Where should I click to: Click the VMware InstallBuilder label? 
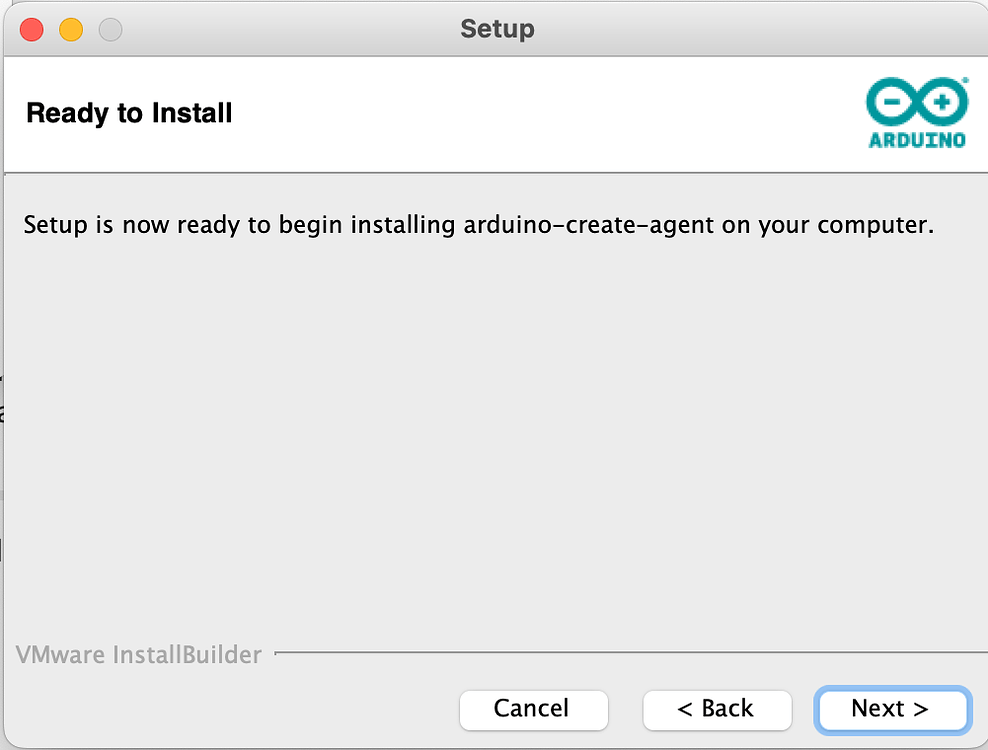click(x=139, y=655)
